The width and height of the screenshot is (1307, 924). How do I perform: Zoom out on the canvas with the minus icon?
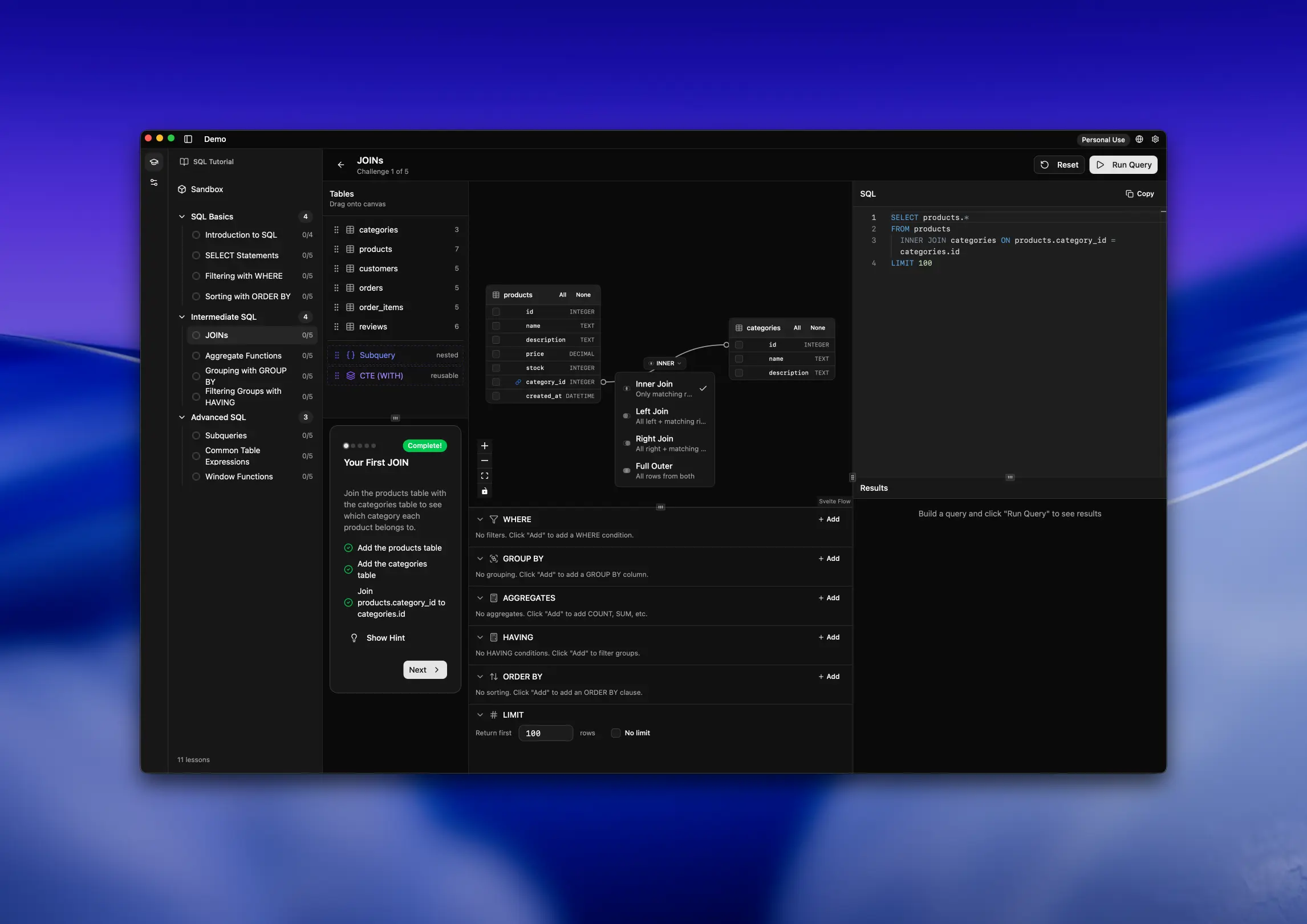(x=484, y=461)
